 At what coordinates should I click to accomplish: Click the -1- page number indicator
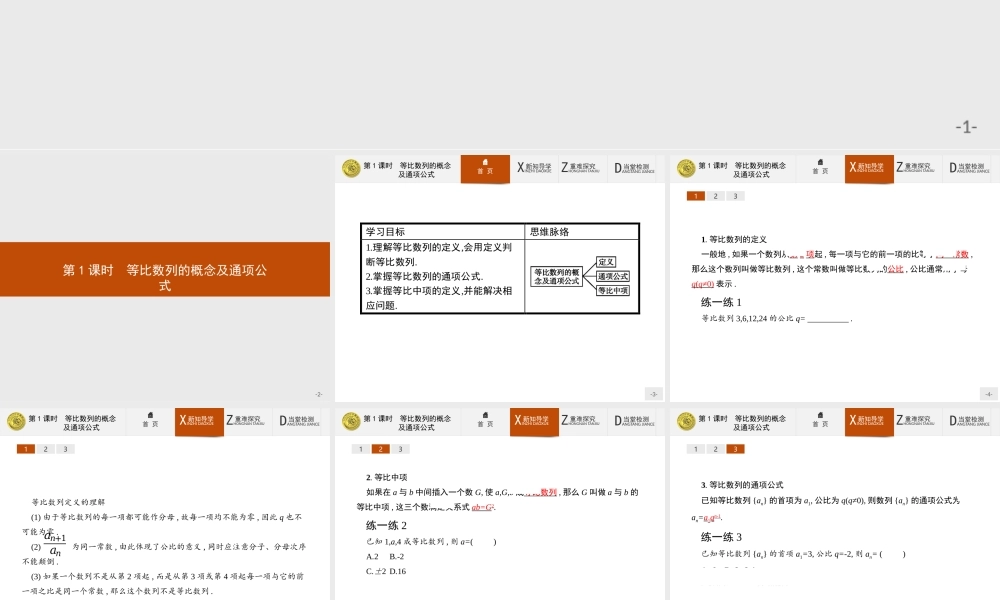coord(965,125)
